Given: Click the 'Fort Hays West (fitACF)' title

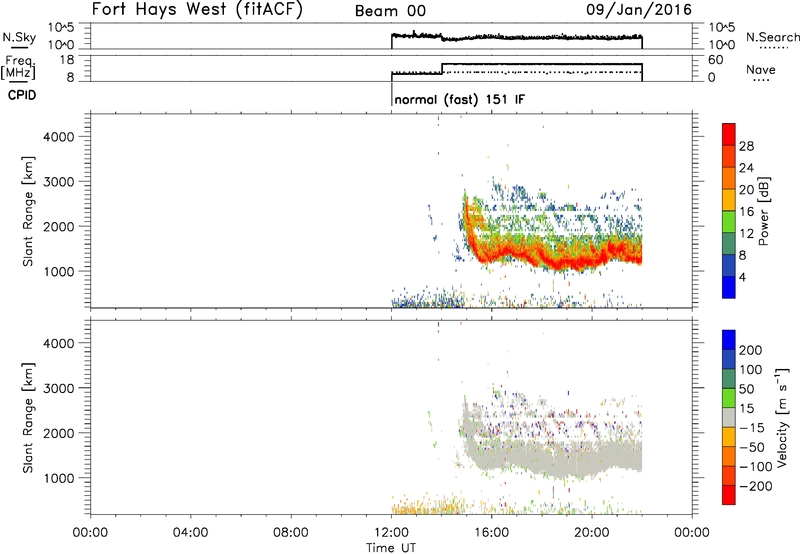Looking at the screenshot, I should click(x=196, y=10).
